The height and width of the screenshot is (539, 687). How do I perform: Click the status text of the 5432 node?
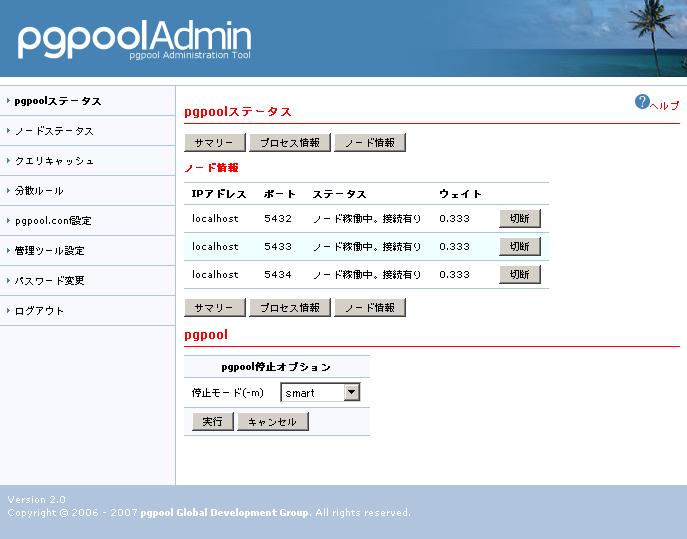(367, 218)
